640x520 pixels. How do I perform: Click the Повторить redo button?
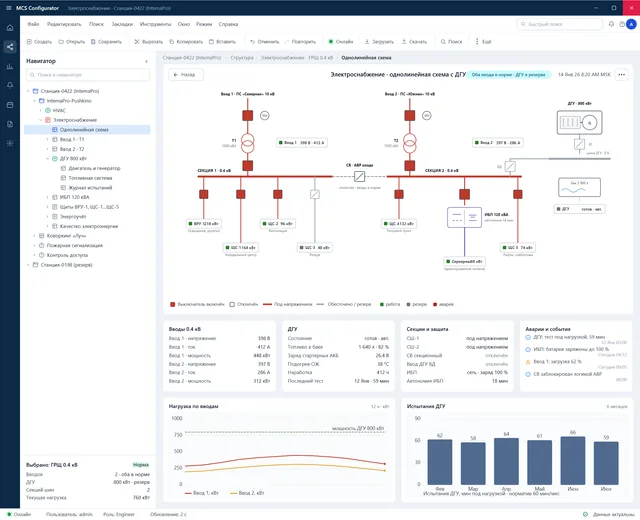coord(300,42)
